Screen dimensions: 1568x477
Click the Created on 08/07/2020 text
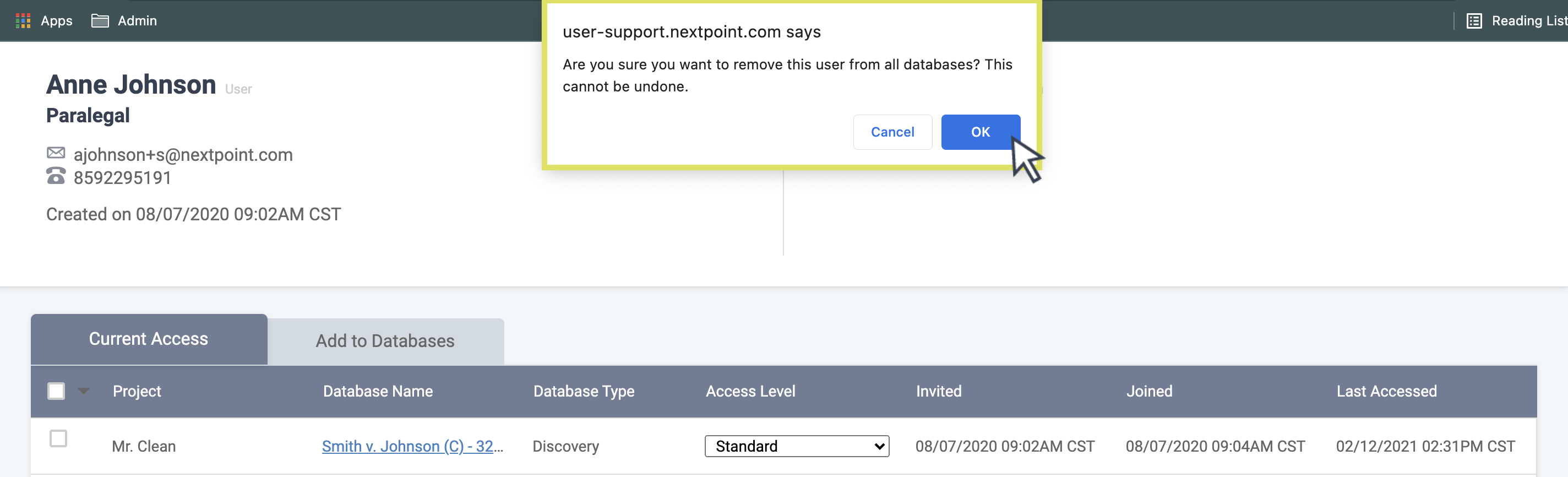(x=194, y=214)
